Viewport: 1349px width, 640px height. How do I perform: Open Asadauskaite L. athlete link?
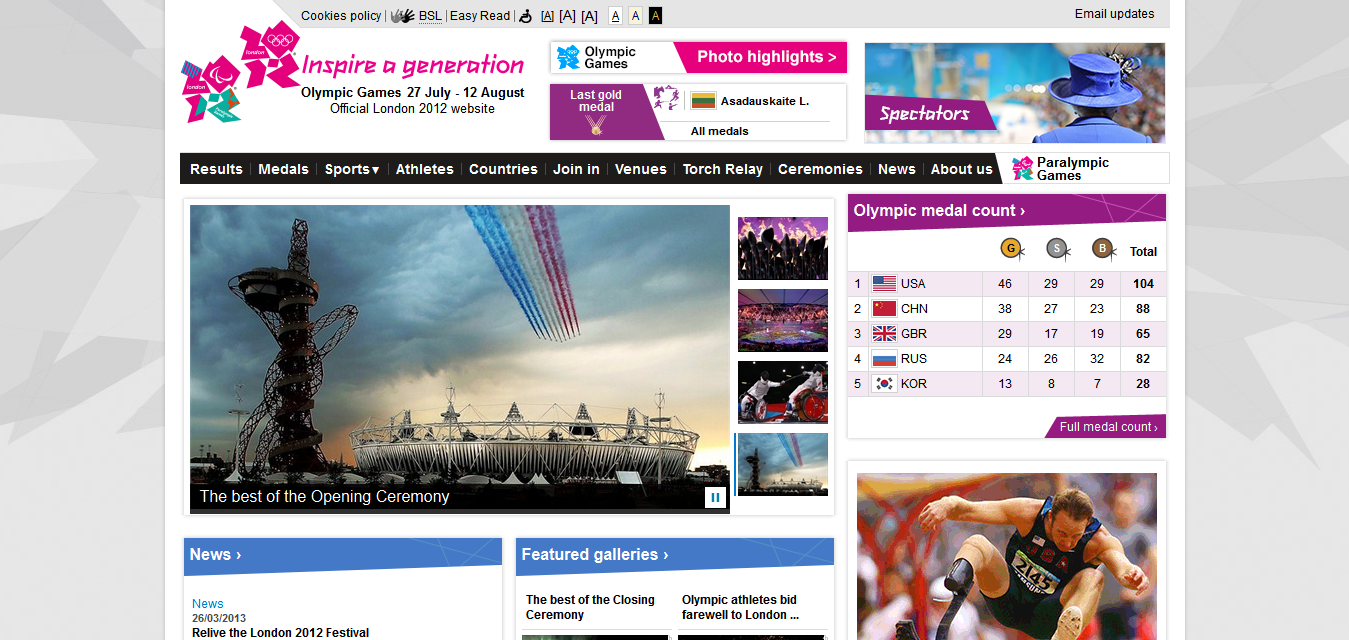[x=765, y=101]
